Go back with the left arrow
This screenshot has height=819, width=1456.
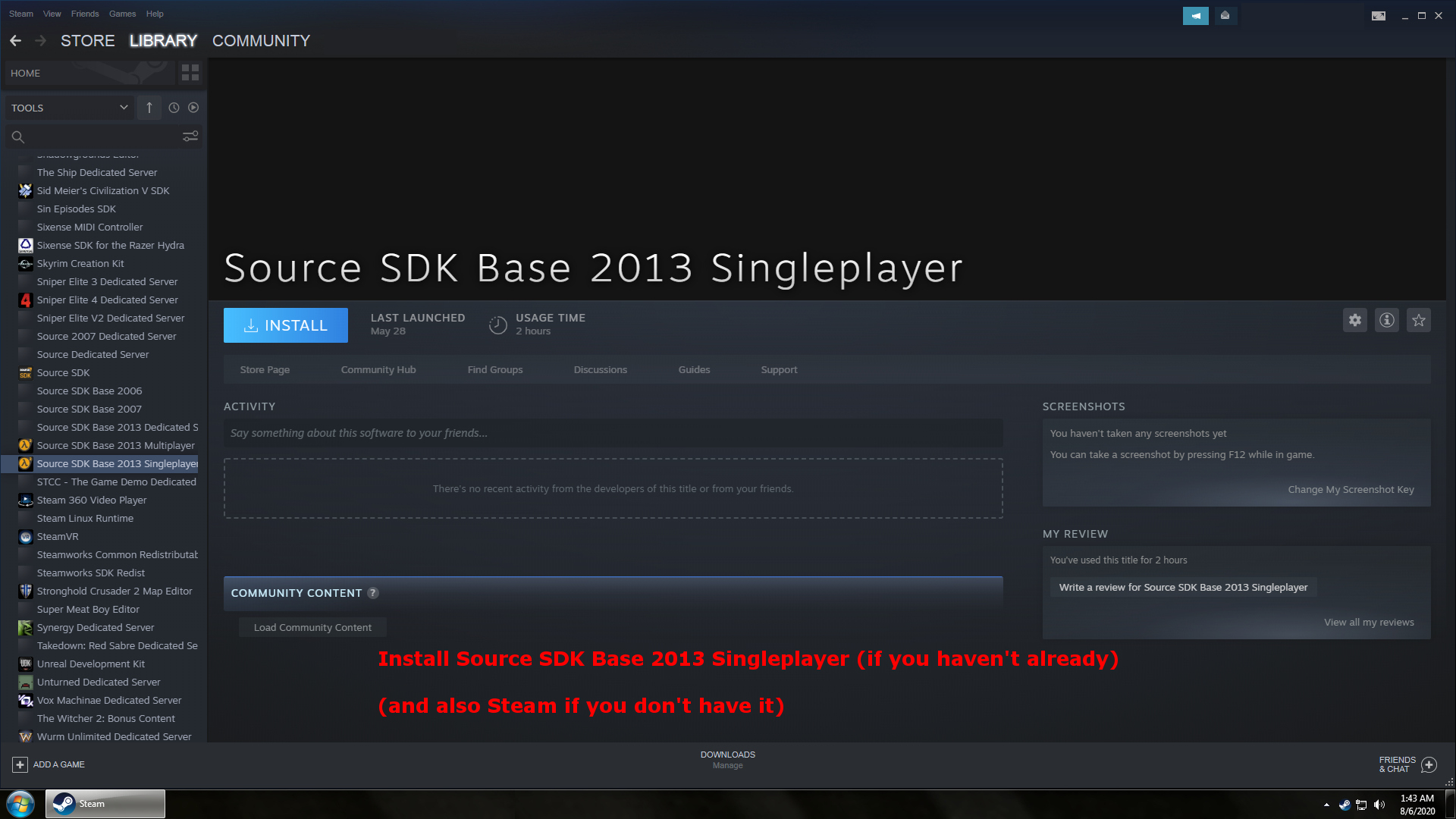point(16,41)
